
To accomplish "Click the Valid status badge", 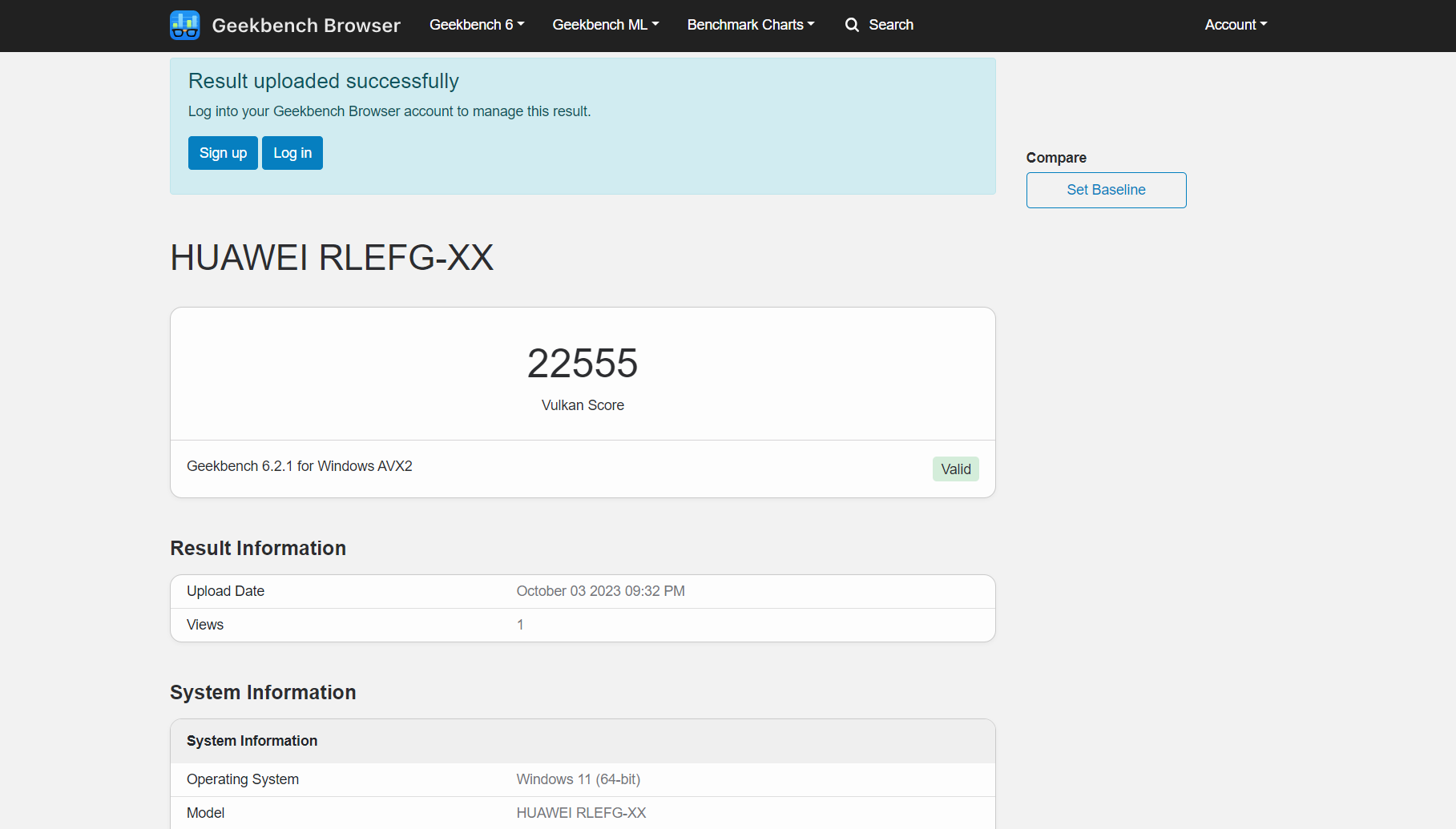I will pos(956,469).
